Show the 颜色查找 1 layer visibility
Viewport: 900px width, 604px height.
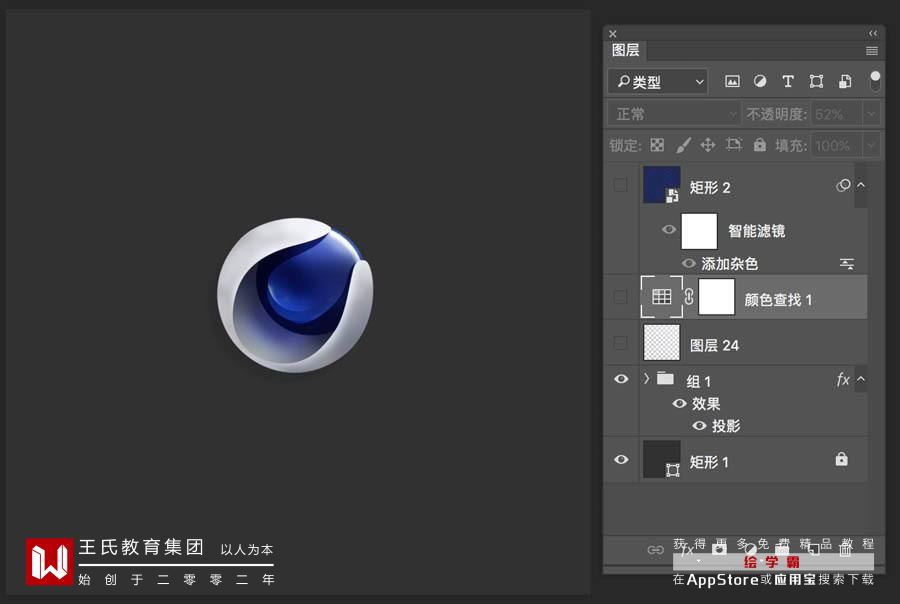point(620,297)
